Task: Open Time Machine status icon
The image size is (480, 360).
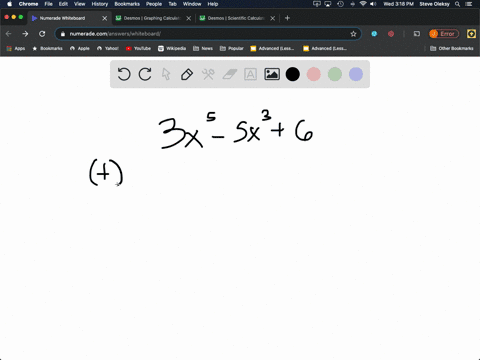Action: coord(340,4)
